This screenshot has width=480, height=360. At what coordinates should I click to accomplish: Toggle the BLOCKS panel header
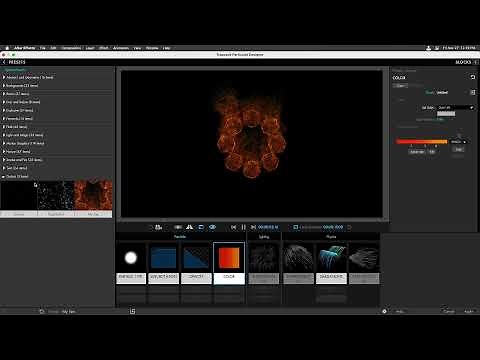point(463,62)
